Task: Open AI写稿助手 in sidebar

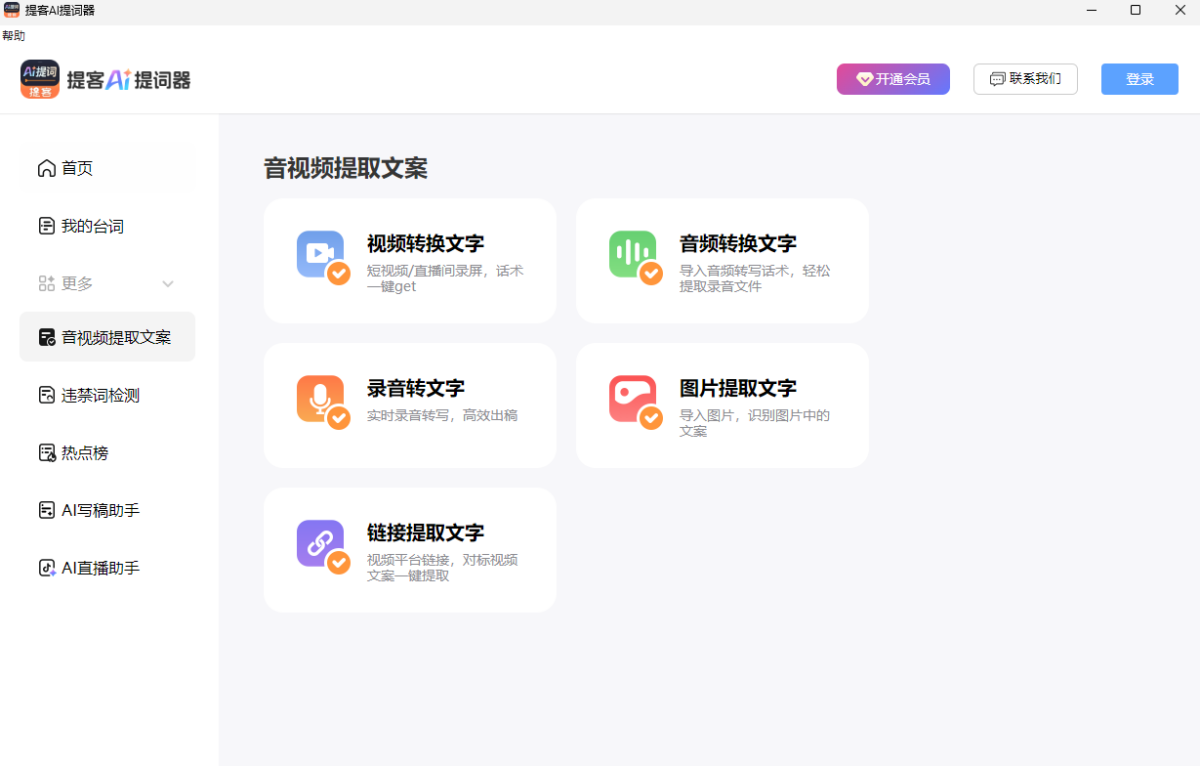Action: click(107, 510)
